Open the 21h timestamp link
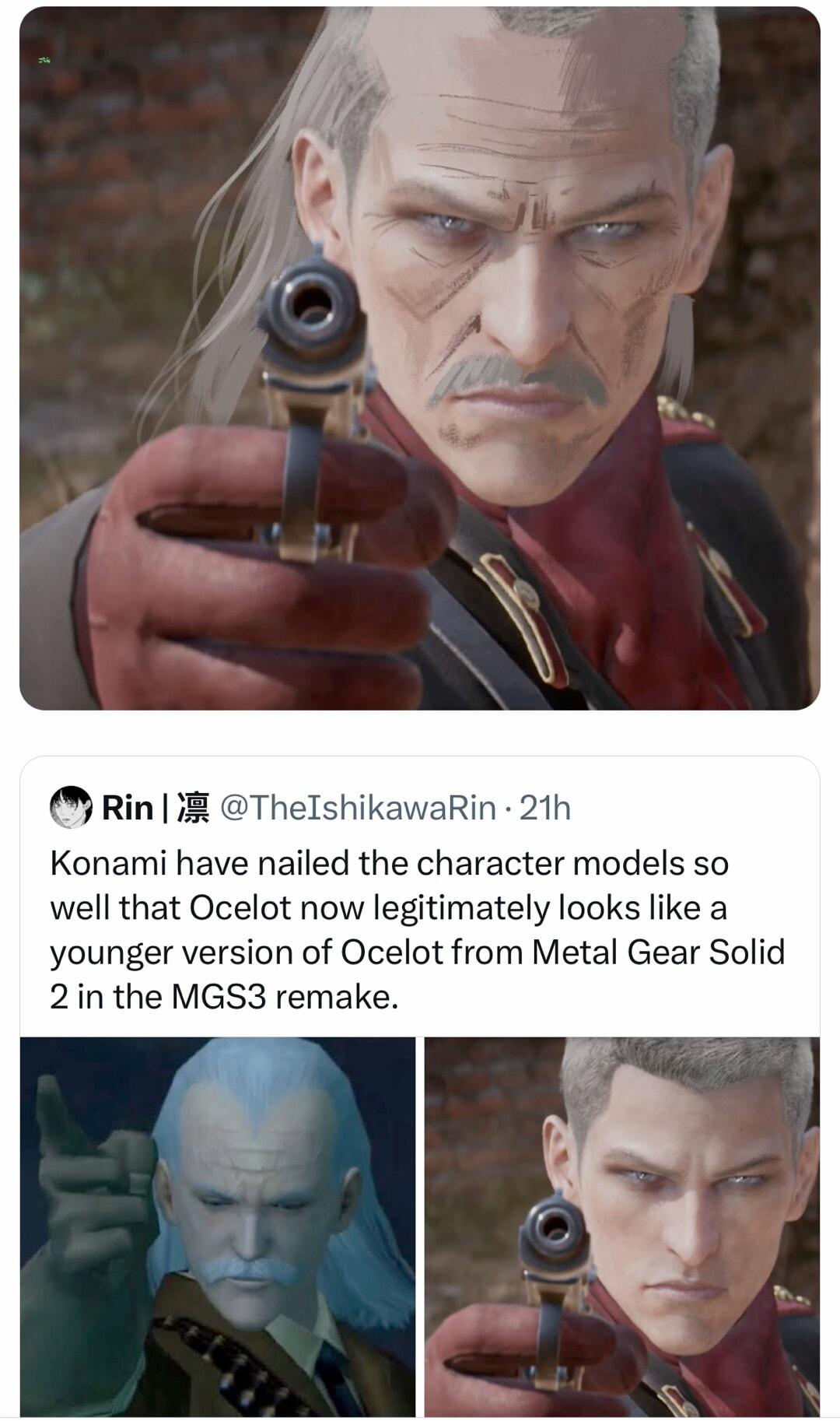 [x=544, y=809]
